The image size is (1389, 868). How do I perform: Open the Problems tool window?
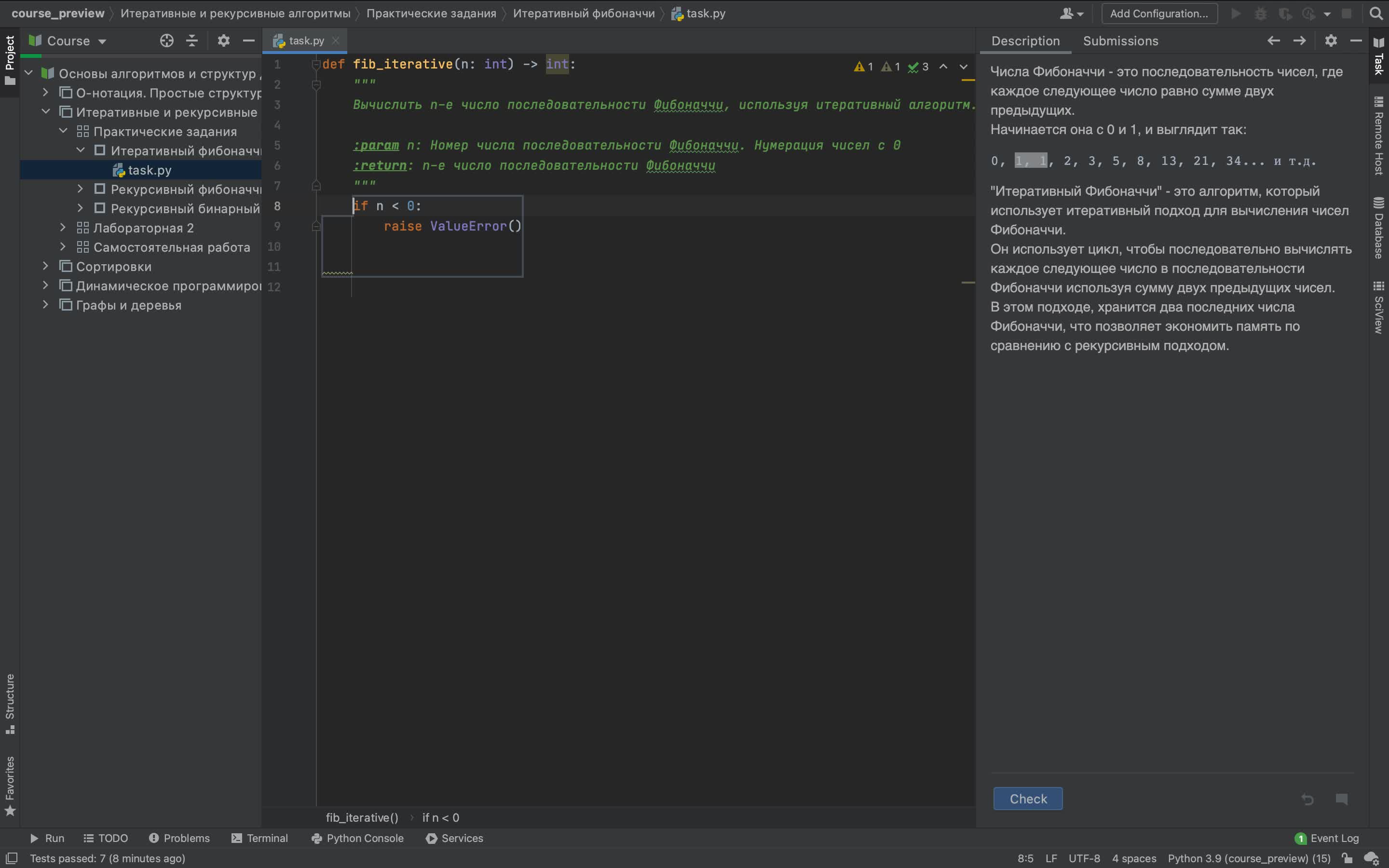click(179, 838)
